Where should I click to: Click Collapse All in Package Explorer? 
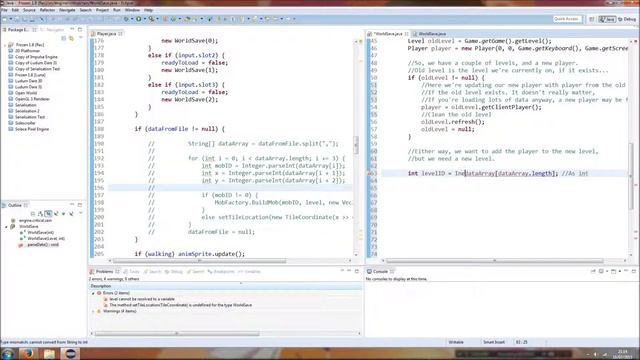pyautogui.click(x=64, y=38)
